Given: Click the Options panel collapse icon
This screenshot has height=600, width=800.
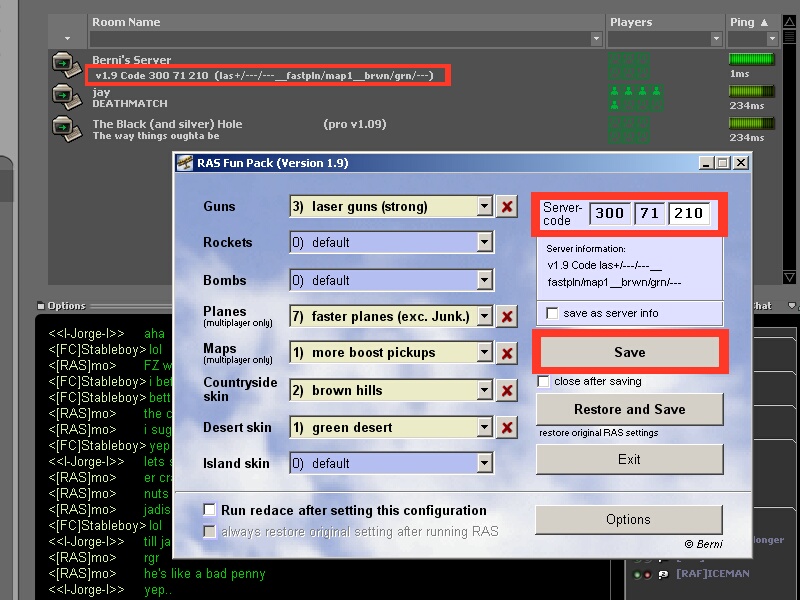Looking at the screenshot, I should pos(41,306).
